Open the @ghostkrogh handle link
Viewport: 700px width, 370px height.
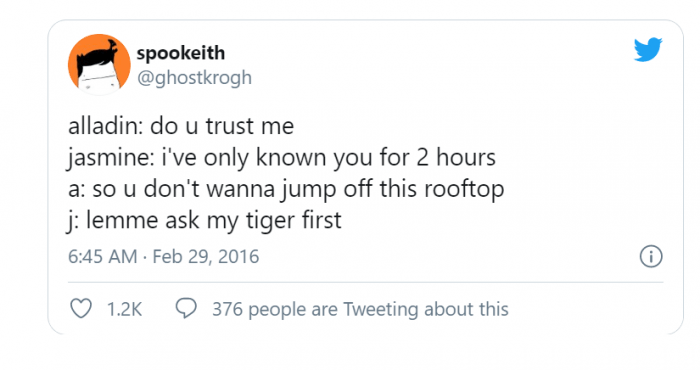coord(194,78)
